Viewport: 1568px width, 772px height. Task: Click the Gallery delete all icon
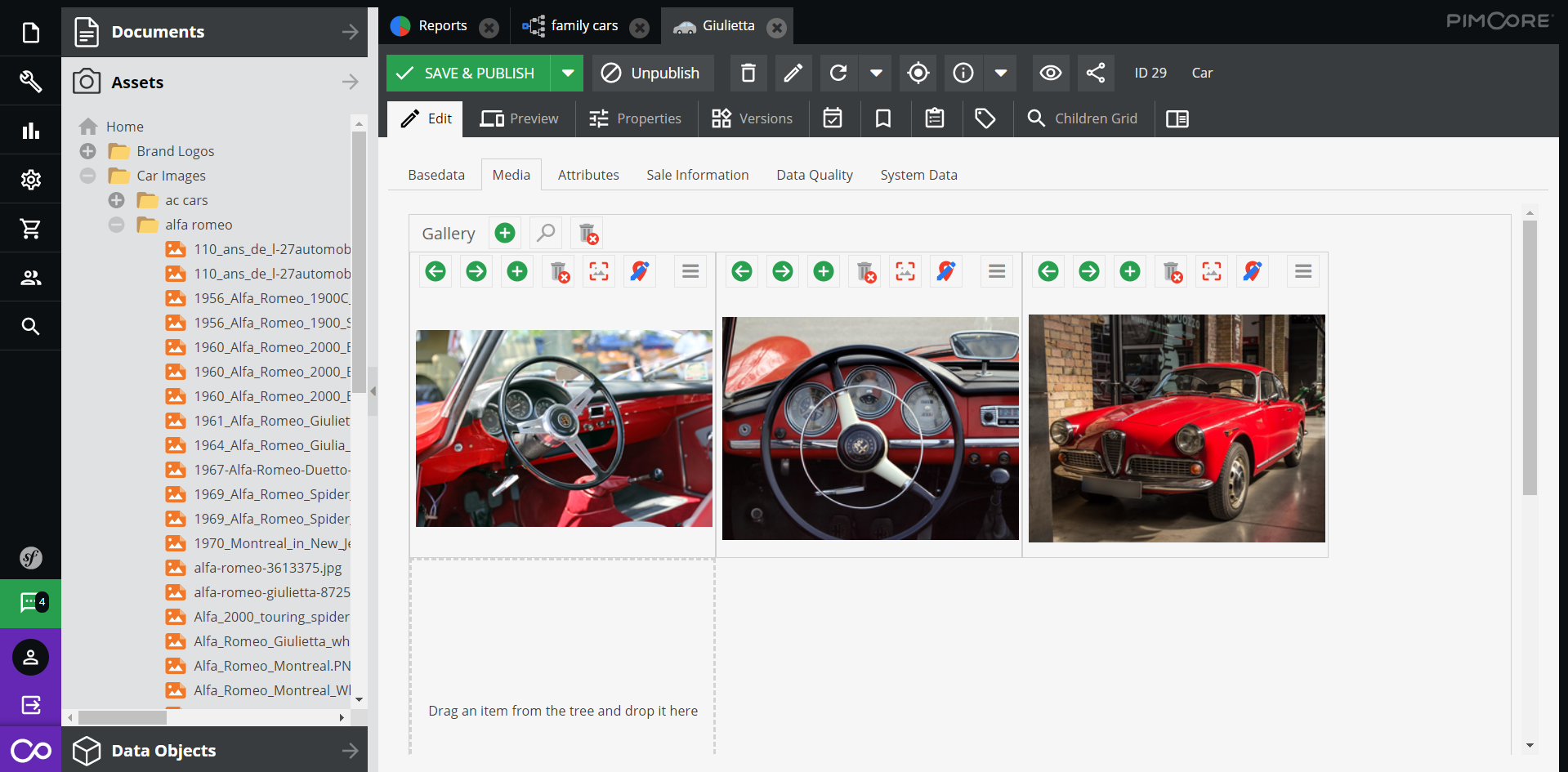click(x=587, y=234)
